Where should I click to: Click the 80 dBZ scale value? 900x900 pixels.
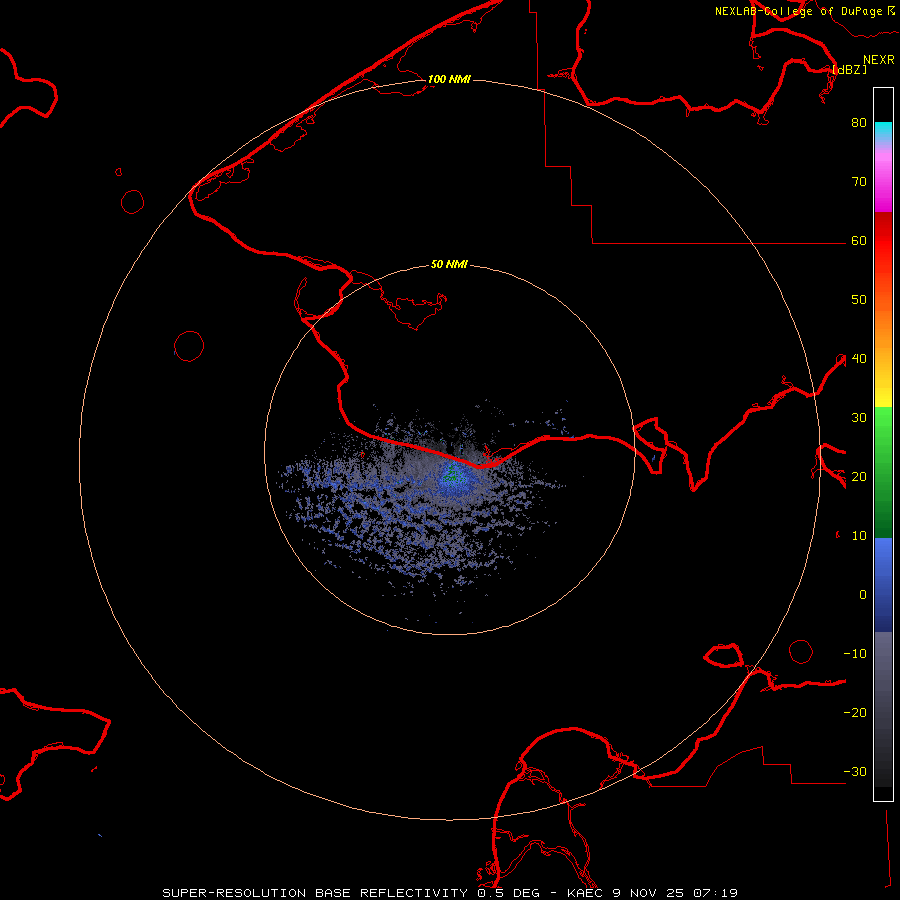(x=859, y=123)
